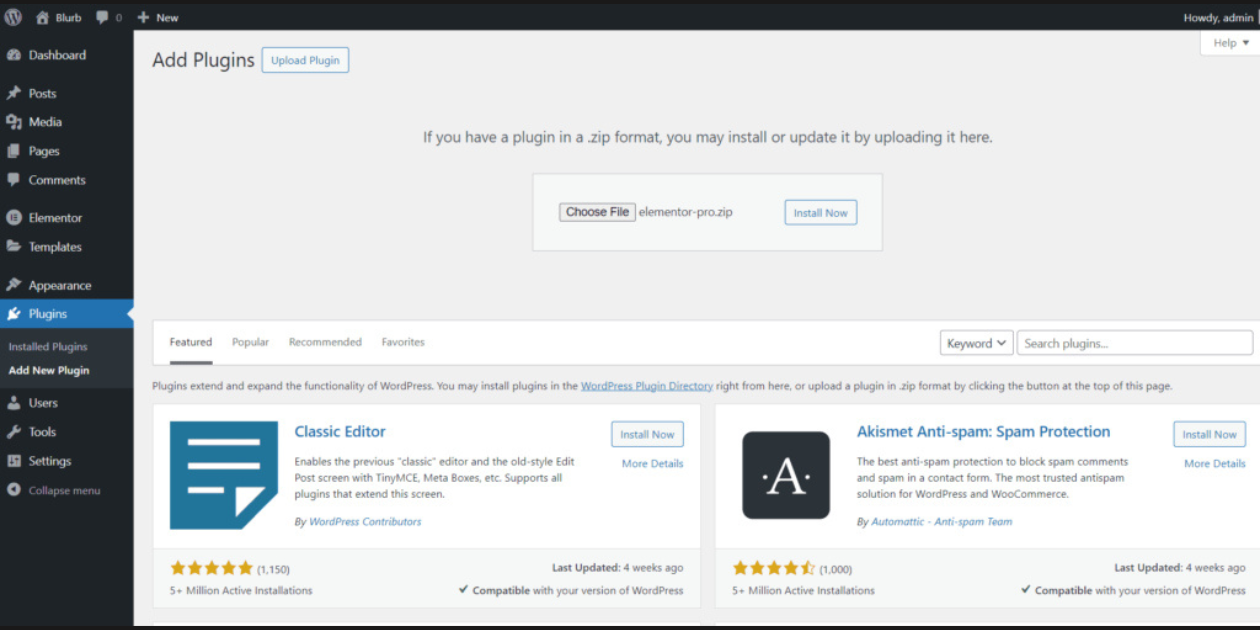Click the WordPress logo in admin bar

pyautogui.click(x=13, y=17)
